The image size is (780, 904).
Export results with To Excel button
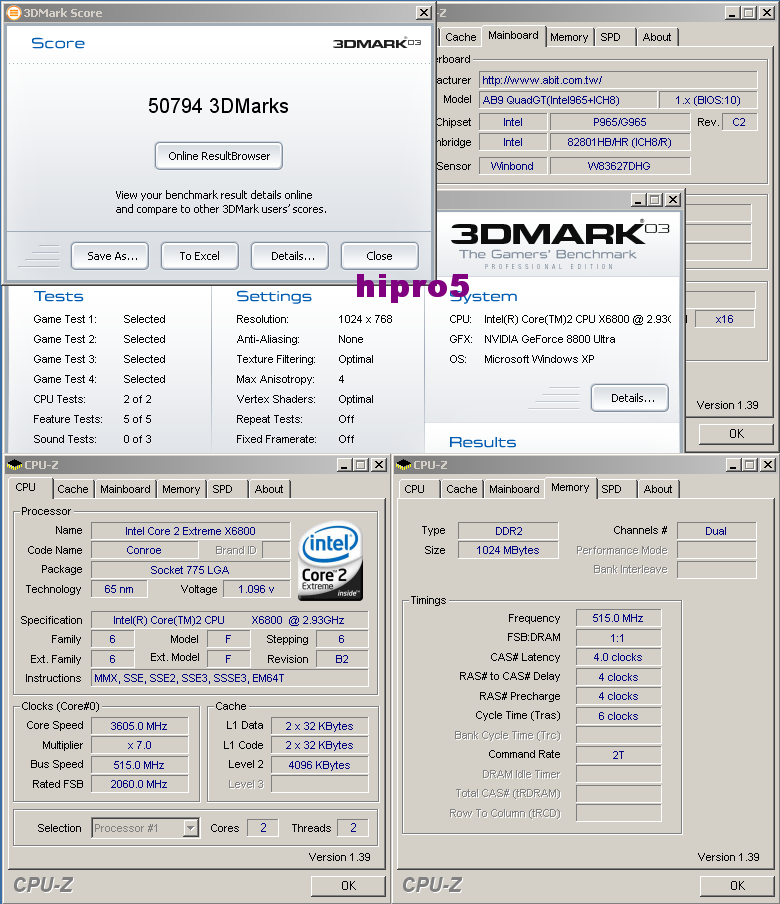[199, 256]
